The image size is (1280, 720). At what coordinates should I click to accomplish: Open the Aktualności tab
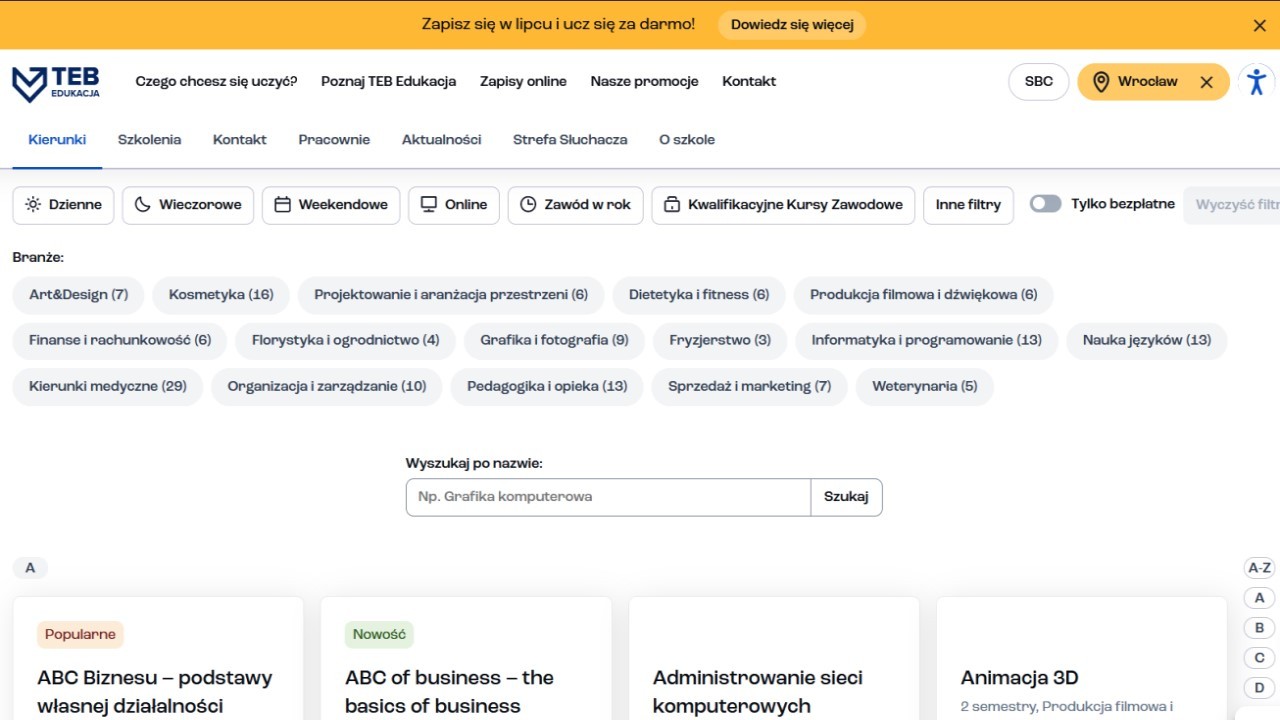tap(441, 140)
